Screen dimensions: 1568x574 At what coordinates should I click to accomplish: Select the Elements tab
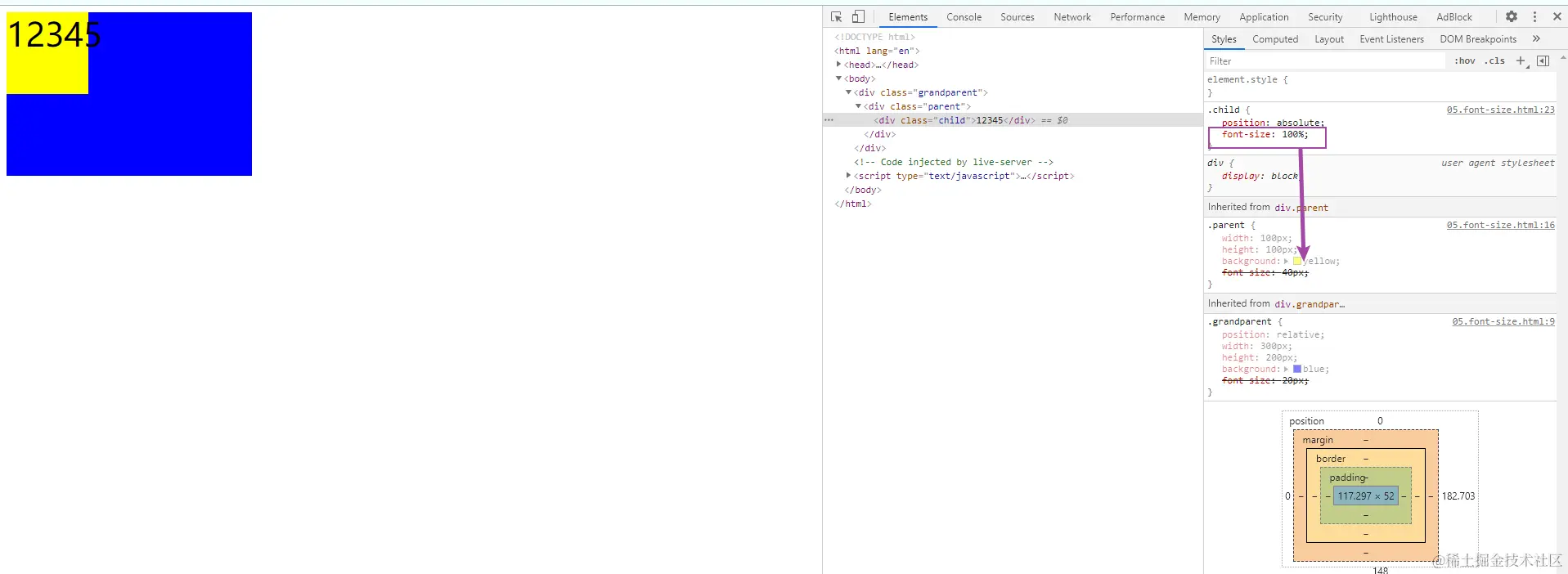click(908, 17)
